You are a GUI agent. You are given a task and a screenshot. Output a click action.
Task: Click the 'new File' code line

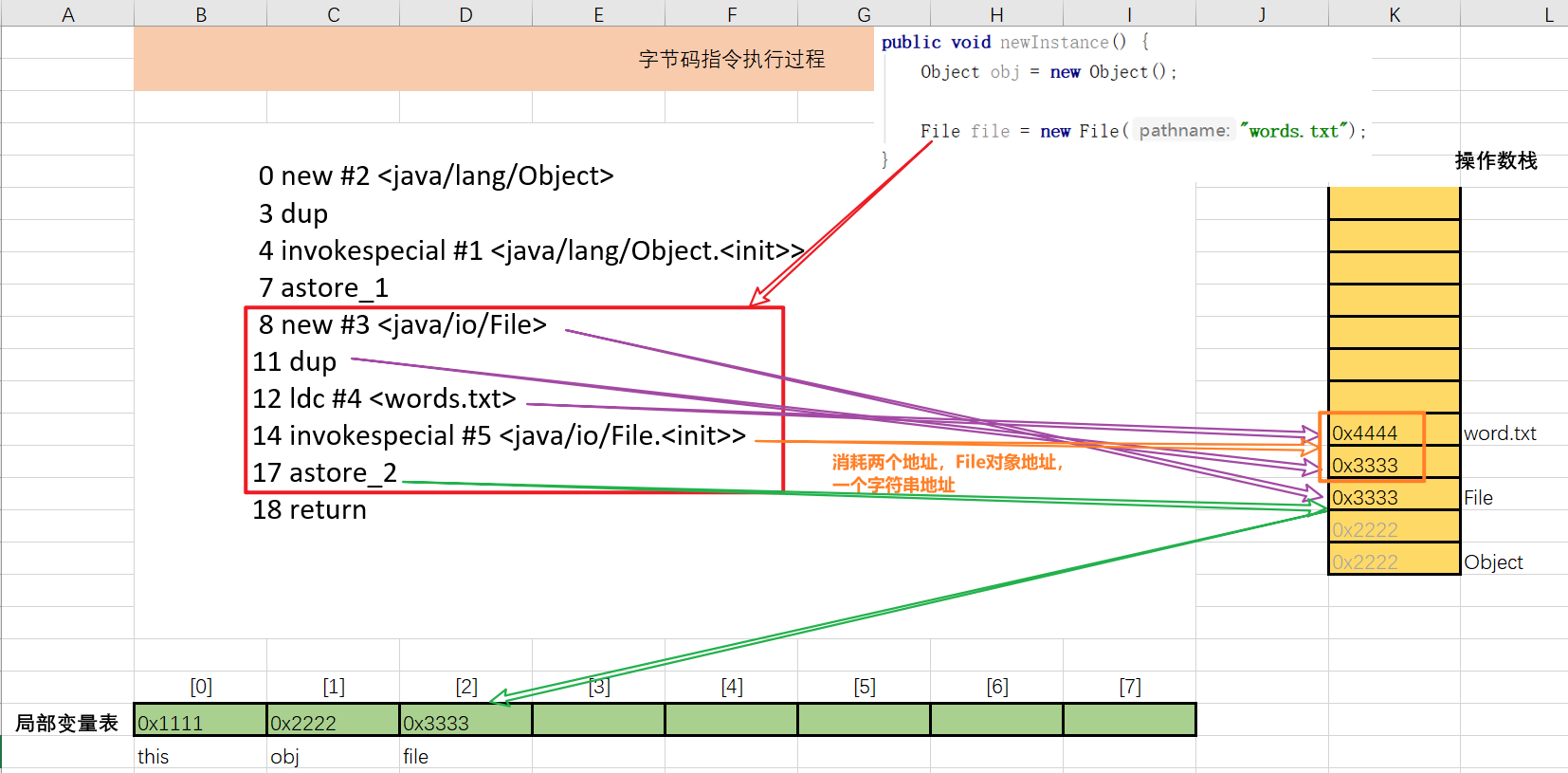point(1143,131)
